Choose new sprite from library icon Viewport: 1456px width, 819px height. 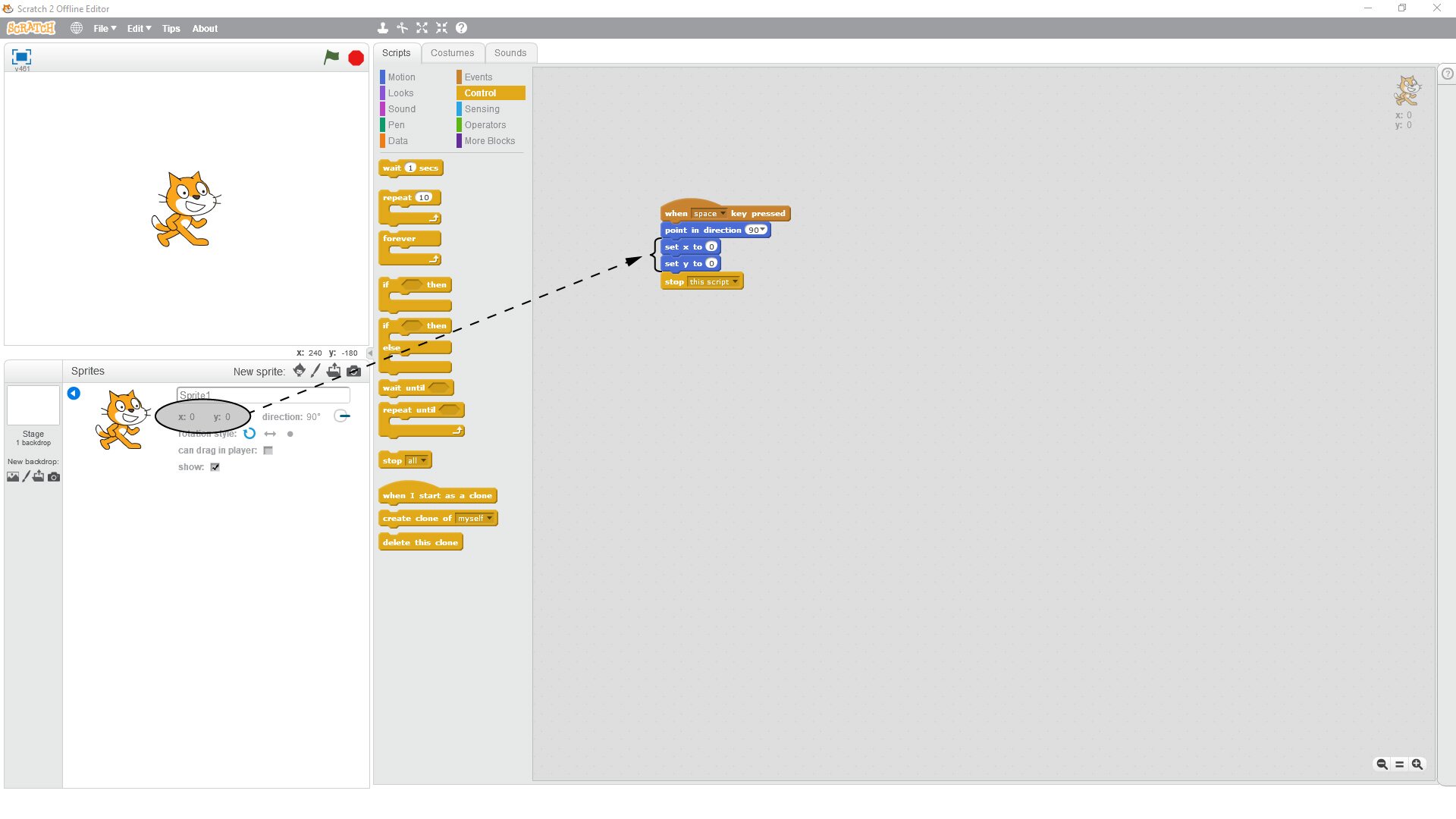[299, 371]
